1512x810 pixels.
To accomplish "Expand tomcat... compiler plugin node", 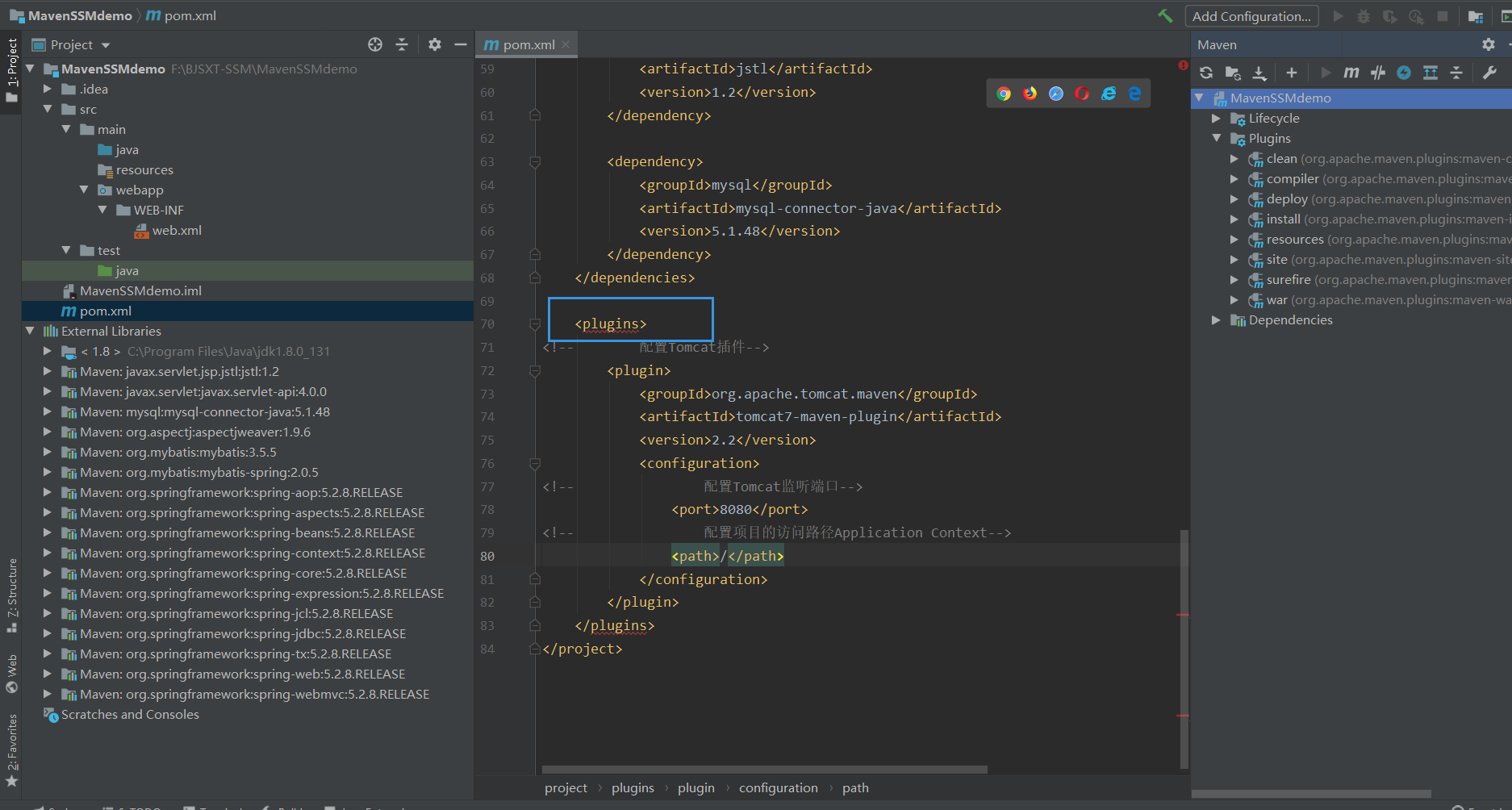I will (x=1234, y=178).
